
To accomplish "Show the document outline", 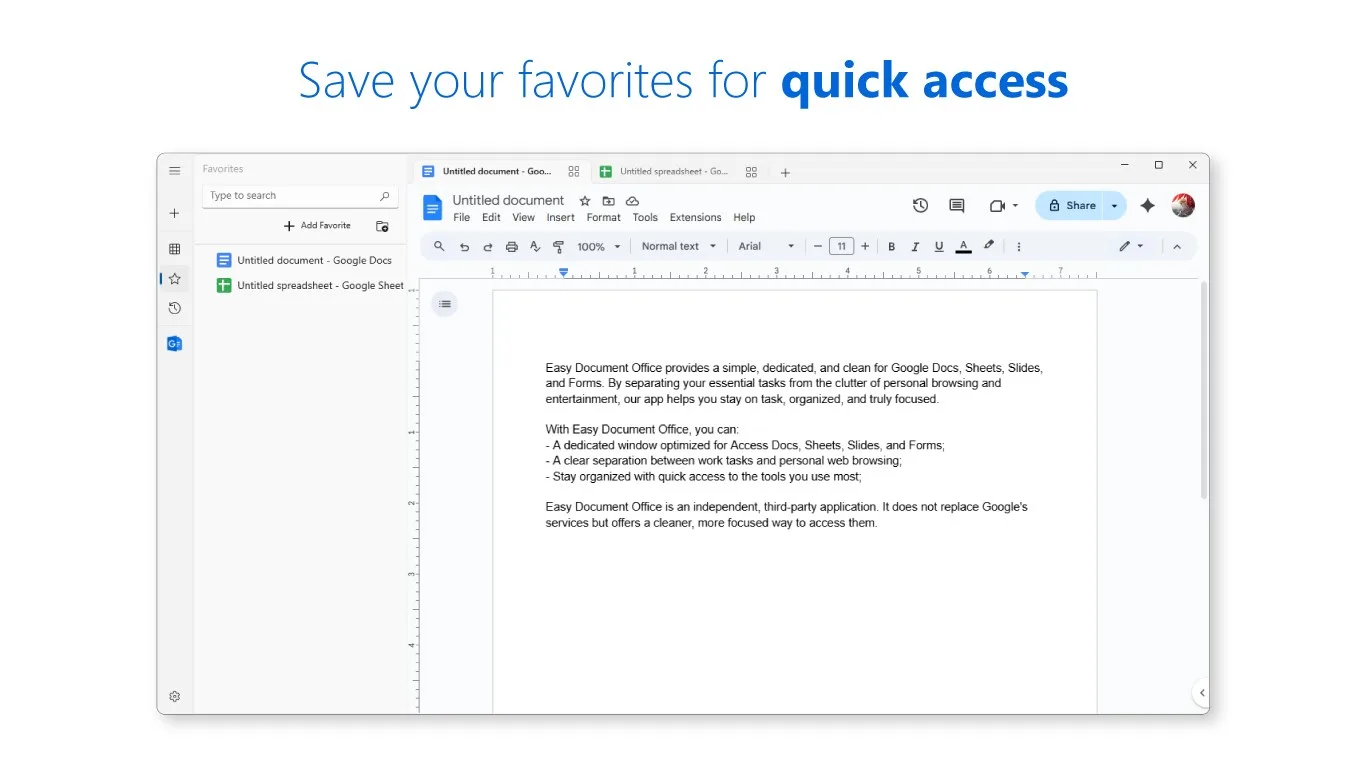I will [x=445, y=304].
